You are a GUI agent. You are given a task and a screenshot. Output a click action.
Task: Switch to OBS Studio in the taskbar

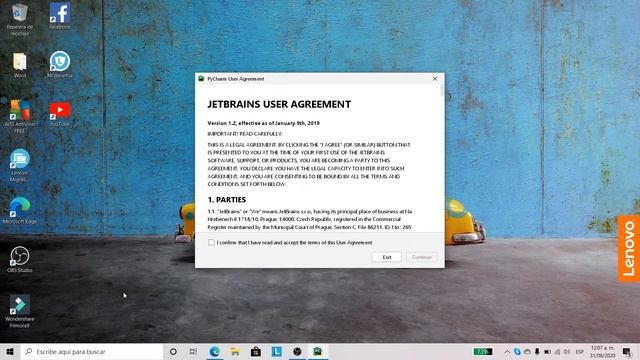click(297, 351)
